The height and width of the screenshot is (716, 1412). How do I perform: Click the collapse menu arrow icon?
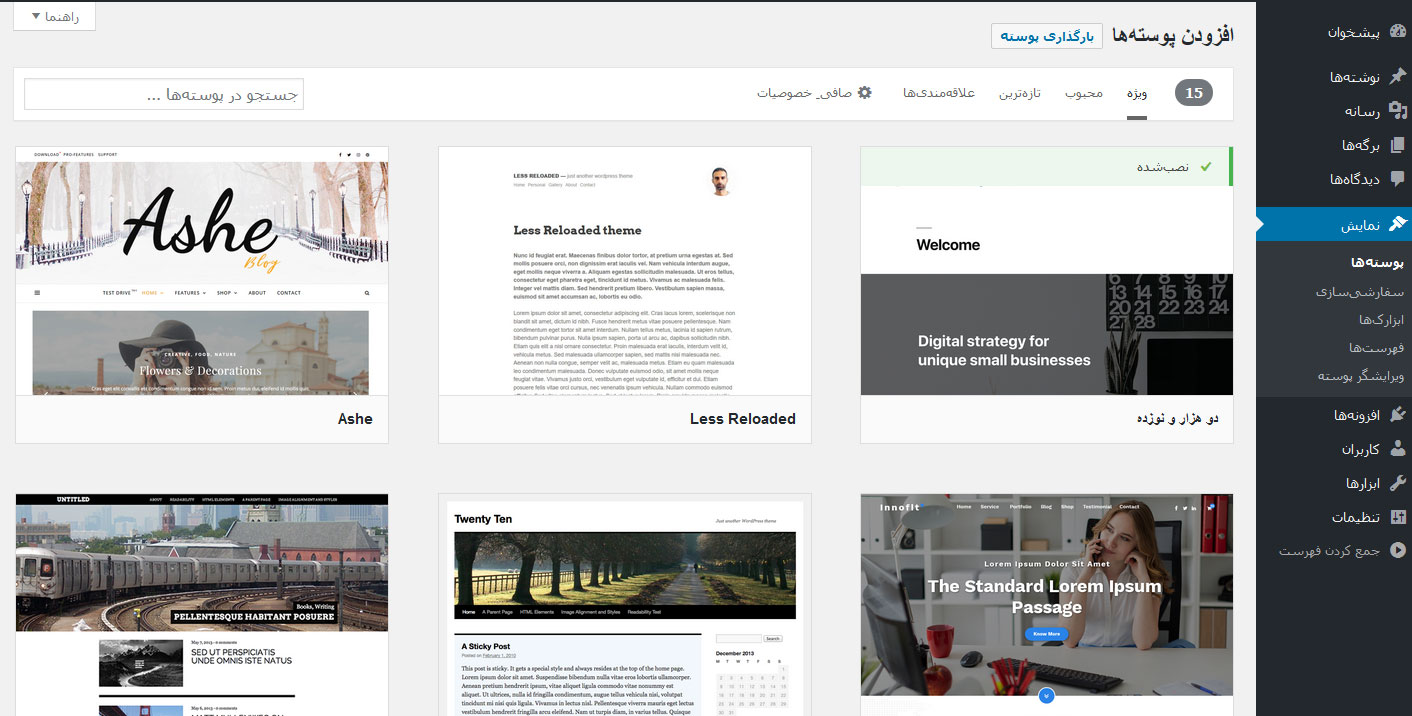click(1397, 550)
